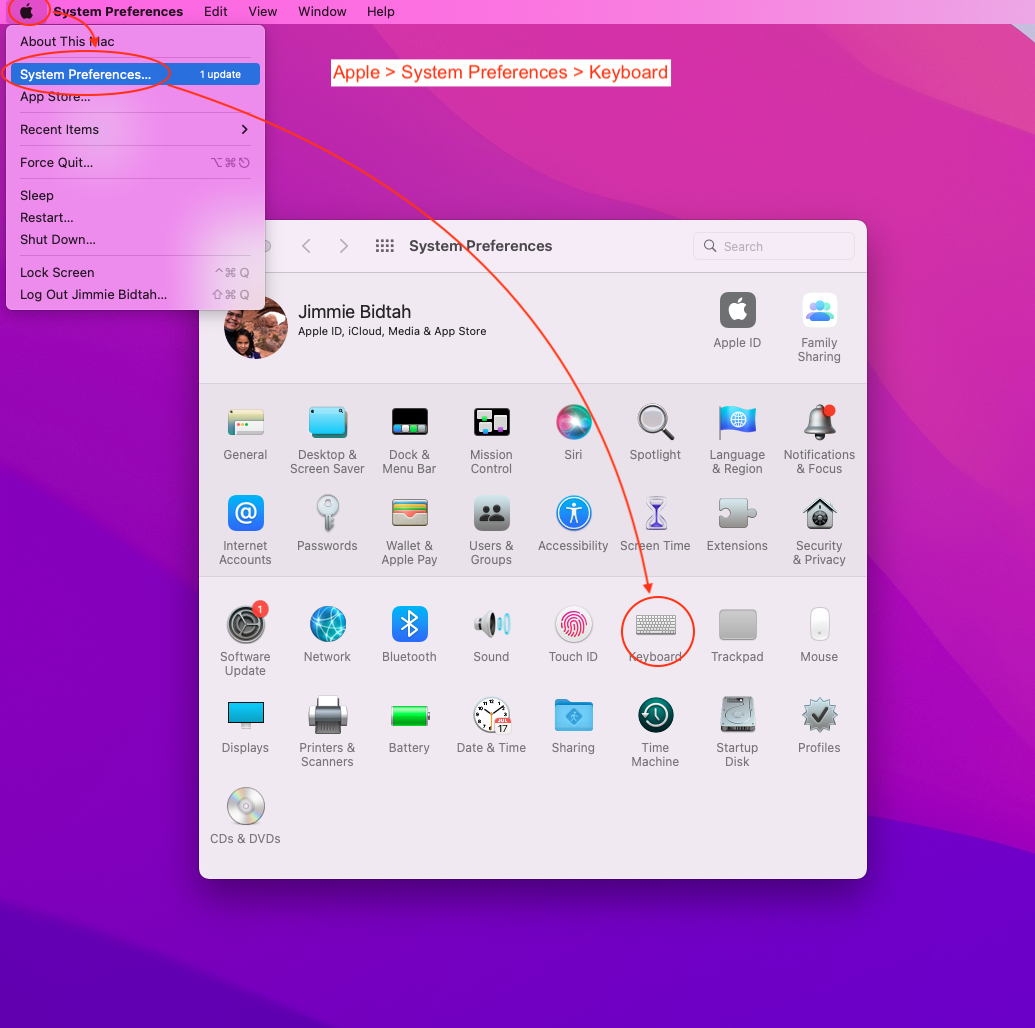Open Date & Time preferences

[491, 726]
